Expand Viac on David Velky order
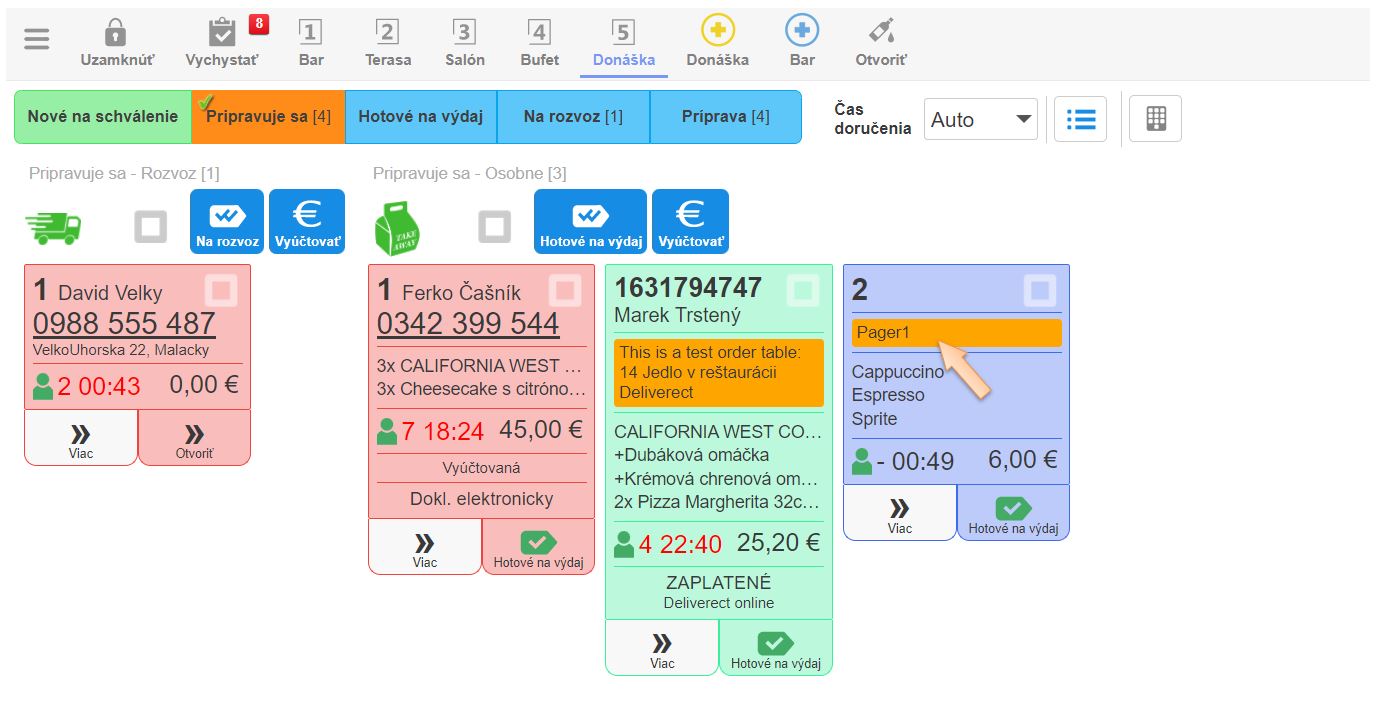 (x=81, y=438)
